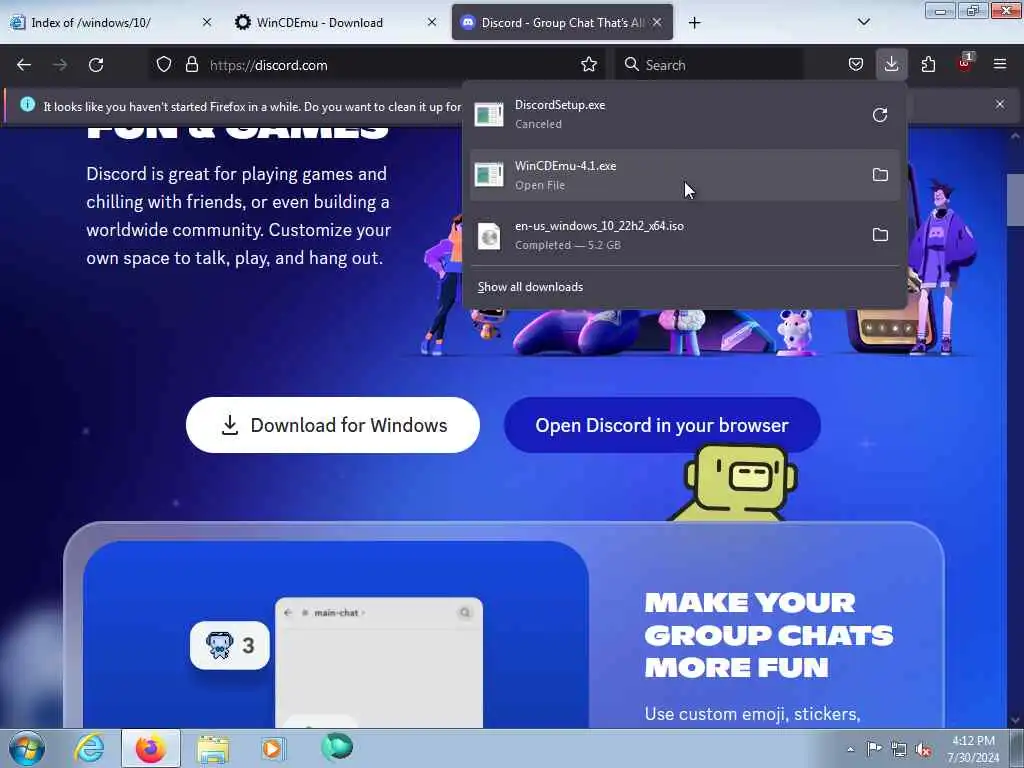
Task: Click Show all downloads
Action: click(530, 287)
